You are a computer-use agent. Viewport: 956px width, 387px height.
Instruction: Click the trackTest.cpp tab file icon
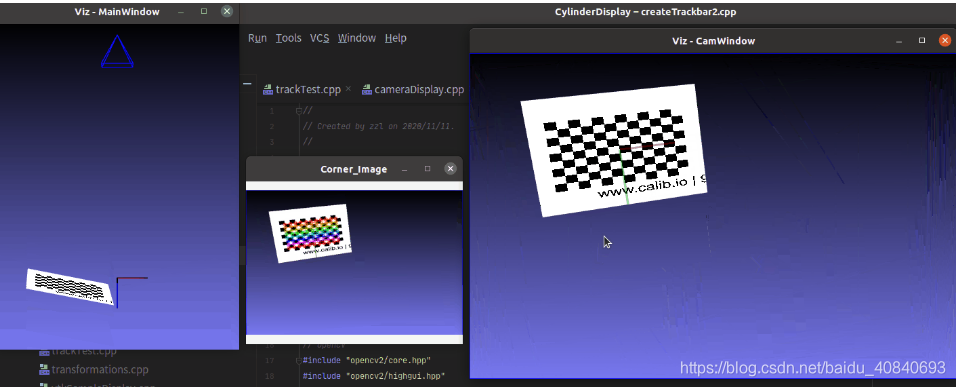click(268, 90)
